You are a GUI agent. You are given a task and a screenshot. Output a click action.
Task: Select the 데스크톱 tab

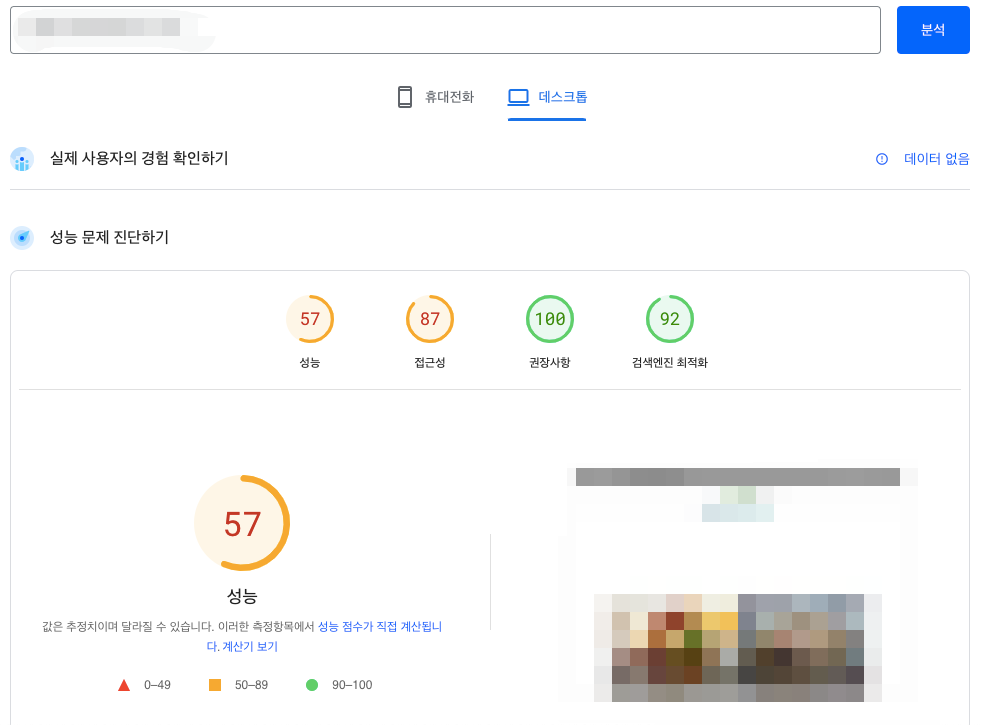coord(546,96)
